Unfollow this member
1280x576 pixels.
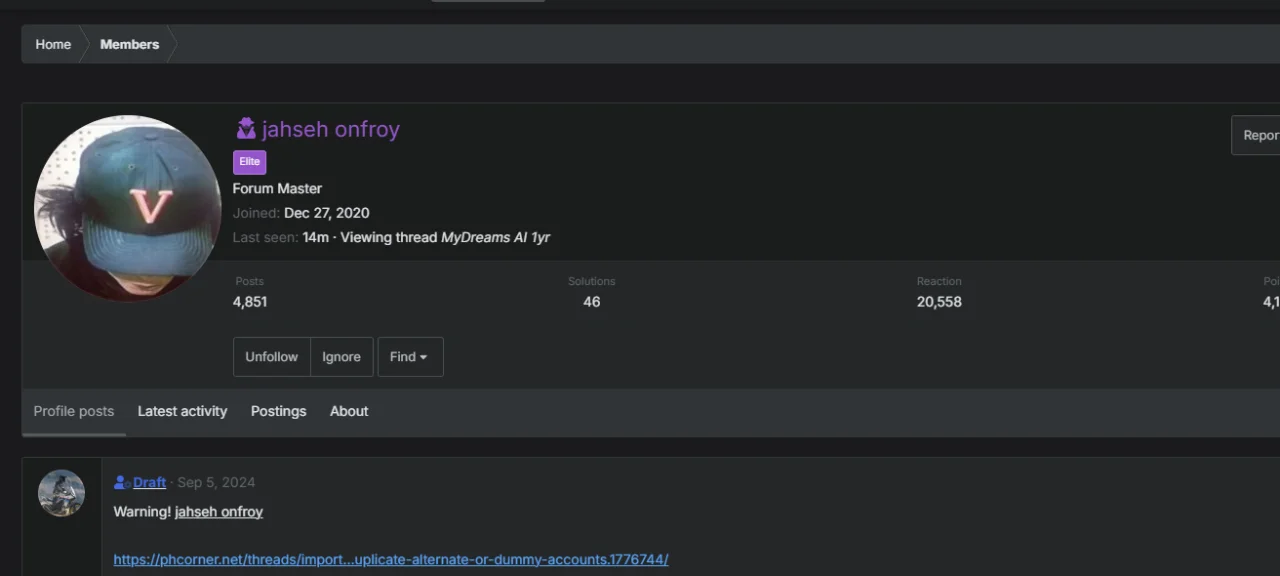tap(272, 357)
